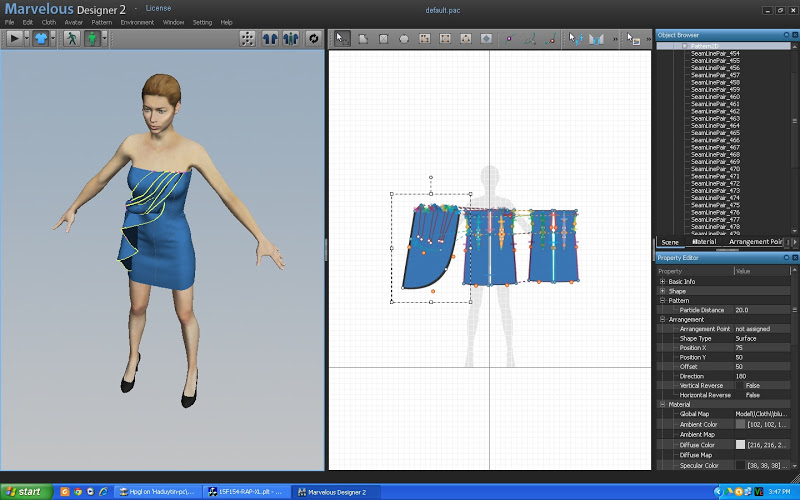Select the edit sewing arrow tool

point(576,39)
